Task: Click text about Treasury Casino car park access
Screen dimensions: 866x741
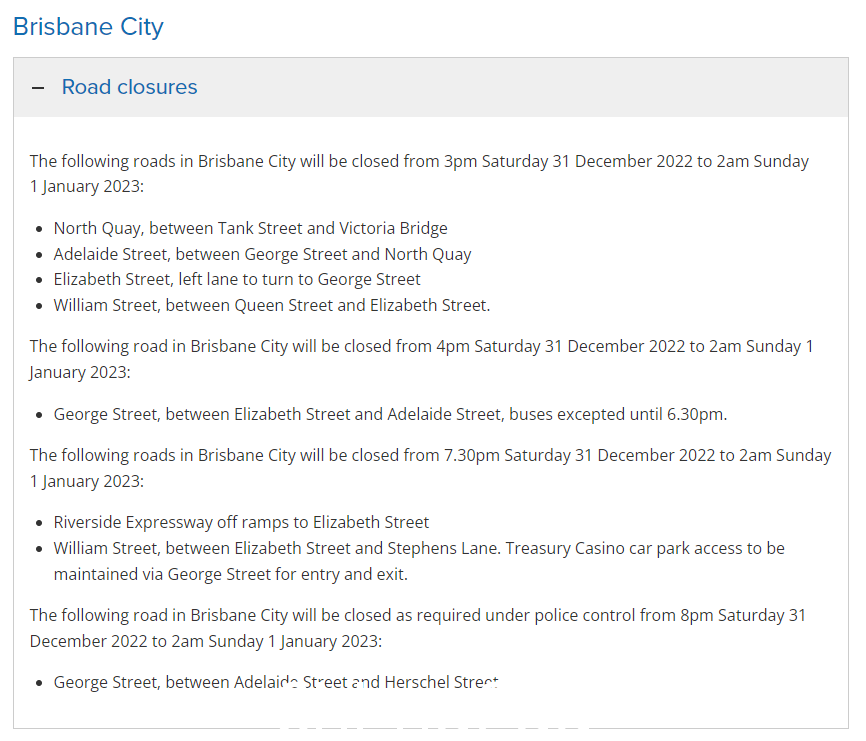Action: click(x=645, y=548)
